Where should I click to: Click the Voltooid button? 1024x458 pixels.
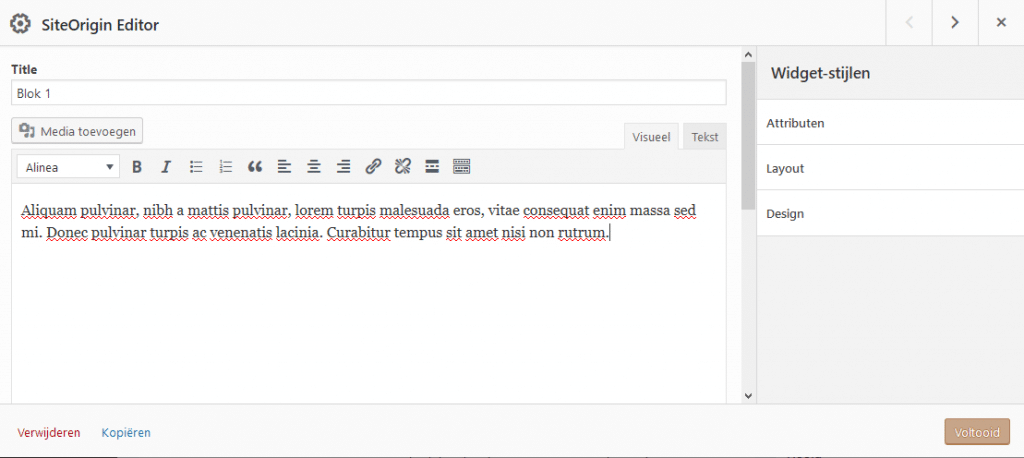977,432
